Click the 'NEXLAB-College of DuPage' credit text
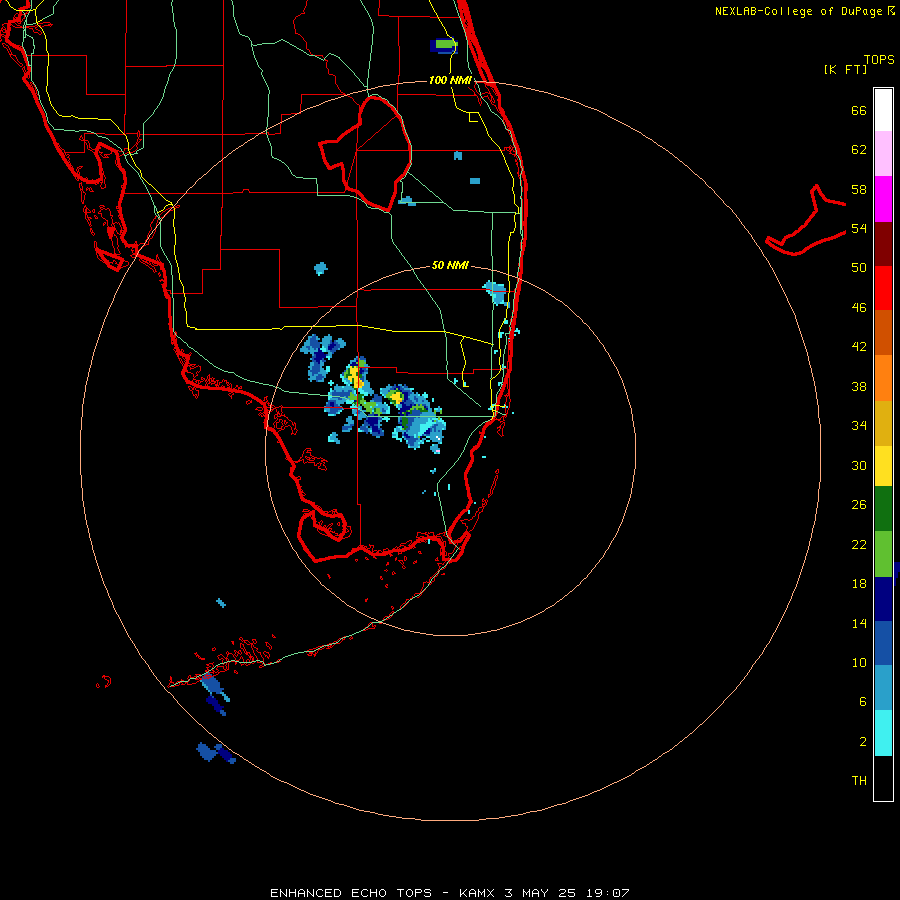The image size is (900, 900). [x=798, y=11]
